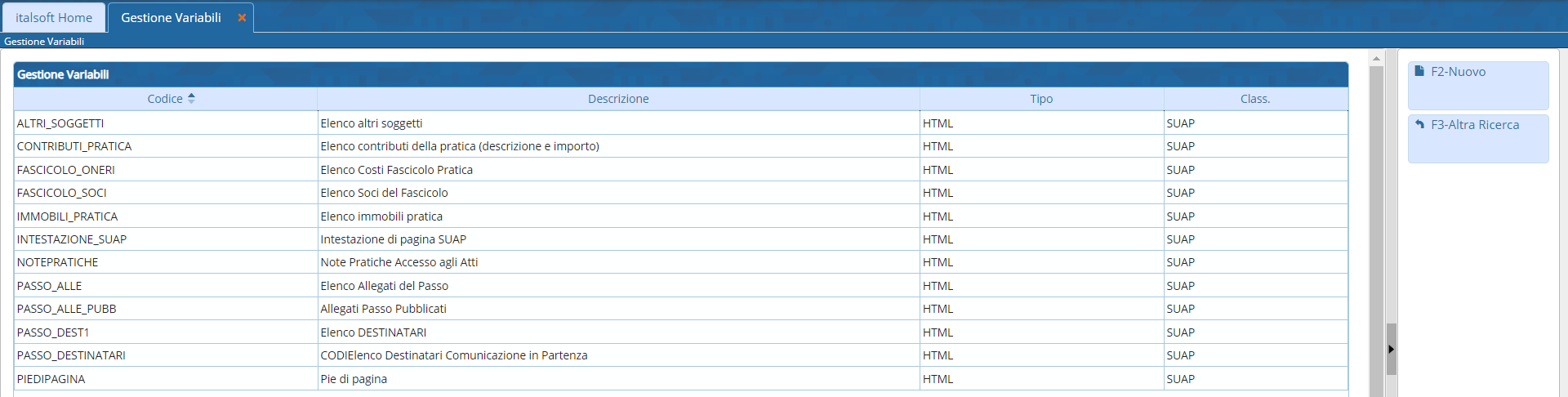Click description 'Intestazione di pagina SUAP'
Viewport: 1568px width, 397px height.
pos(394,239)
